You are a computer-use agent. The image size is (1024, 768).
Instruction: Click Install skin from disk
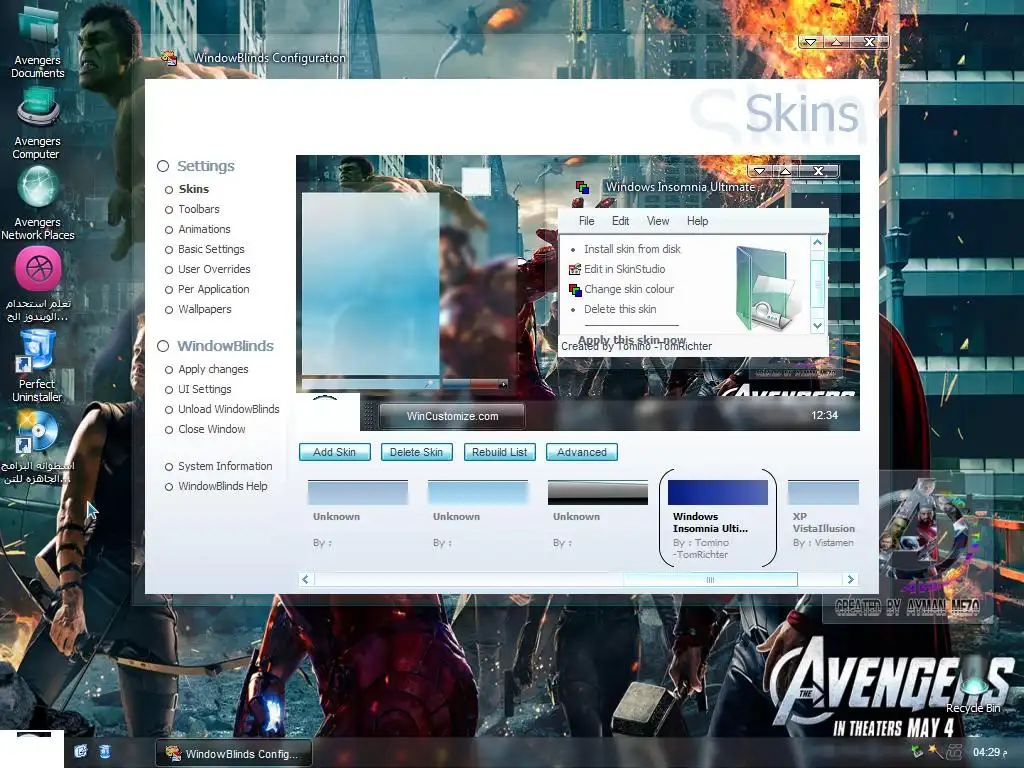click(x=632, y=249)
